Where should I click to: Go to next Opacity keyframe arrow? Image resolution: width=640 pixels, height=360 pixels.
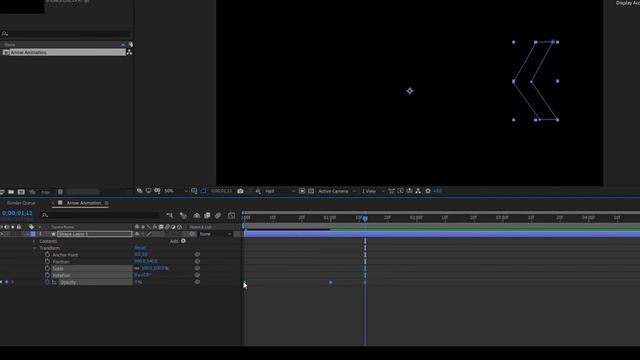[12, 282]
